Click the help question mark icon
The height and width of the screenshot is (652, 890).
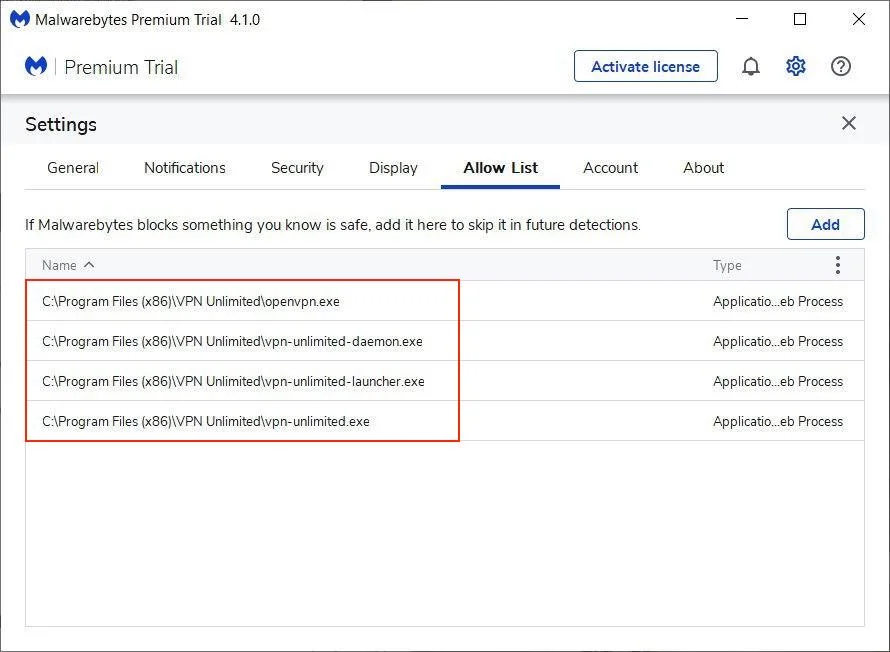(841, 67)
